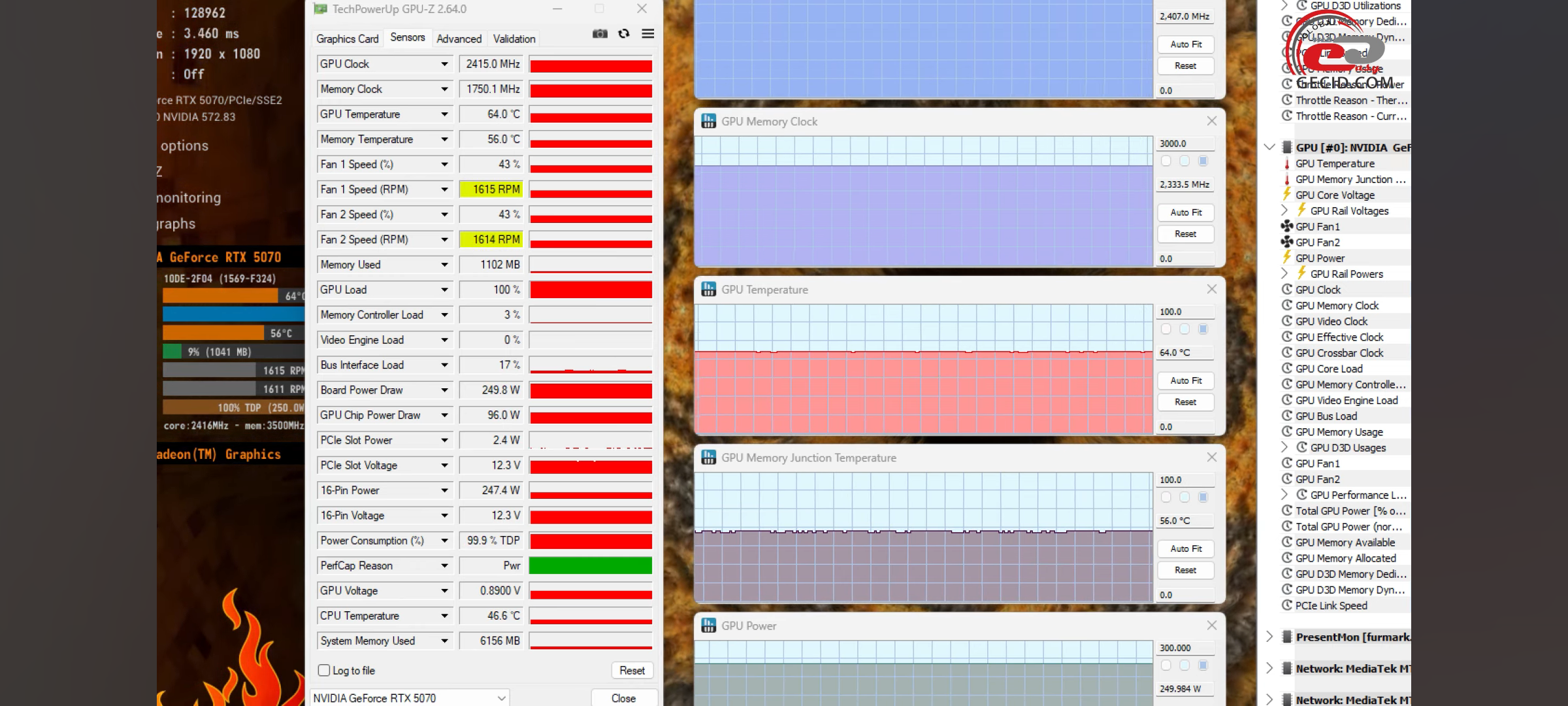Click the GPU-Z screenshot camera icon
The width and height of the screenshot is (1568, 706).
(600, 34)
